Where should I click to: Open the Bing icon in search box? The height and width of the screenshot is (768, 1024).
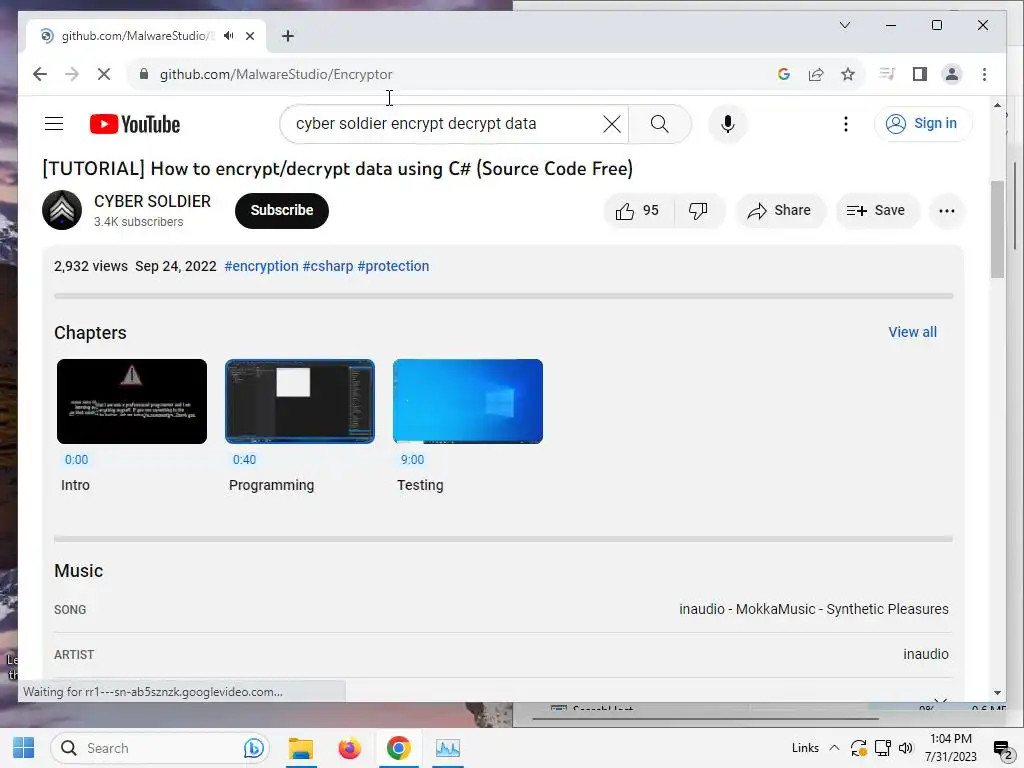coord(253,748)
